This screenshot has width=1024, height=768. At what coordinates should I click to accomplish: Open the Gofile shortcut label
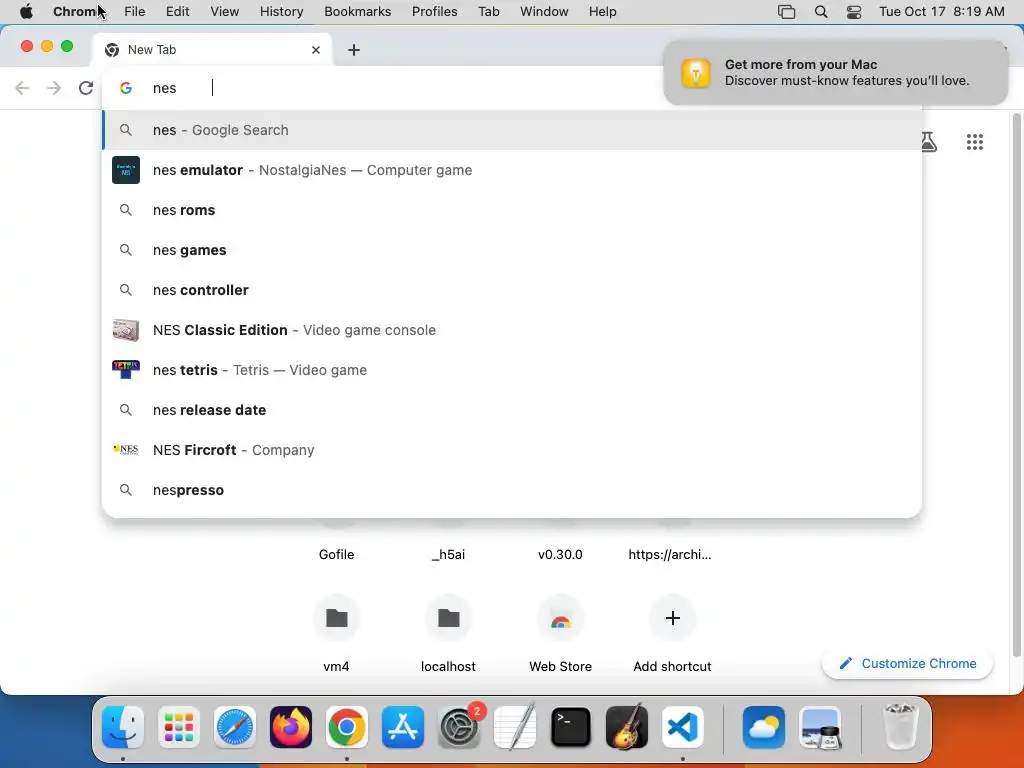point(336,554)
